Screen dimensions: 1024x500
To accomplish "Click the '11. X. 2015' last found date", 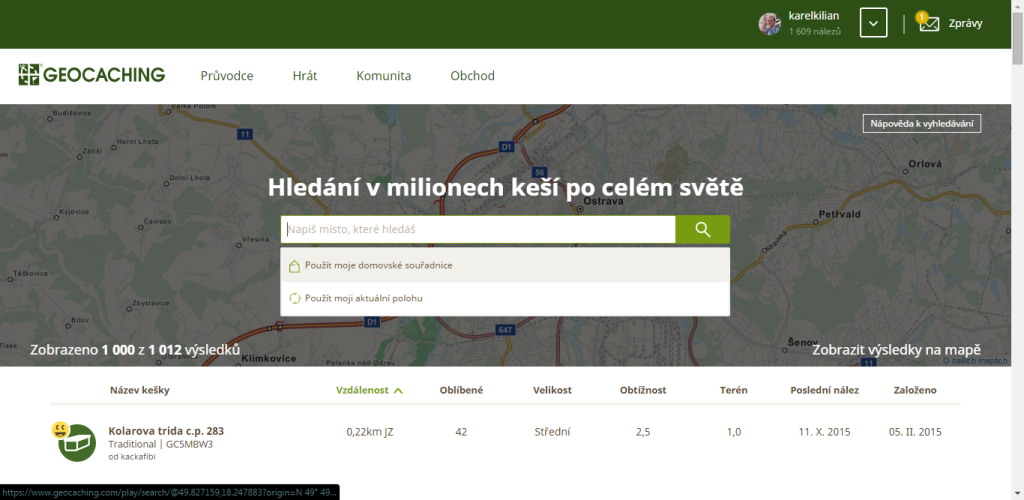I will (x=825, y=431).
